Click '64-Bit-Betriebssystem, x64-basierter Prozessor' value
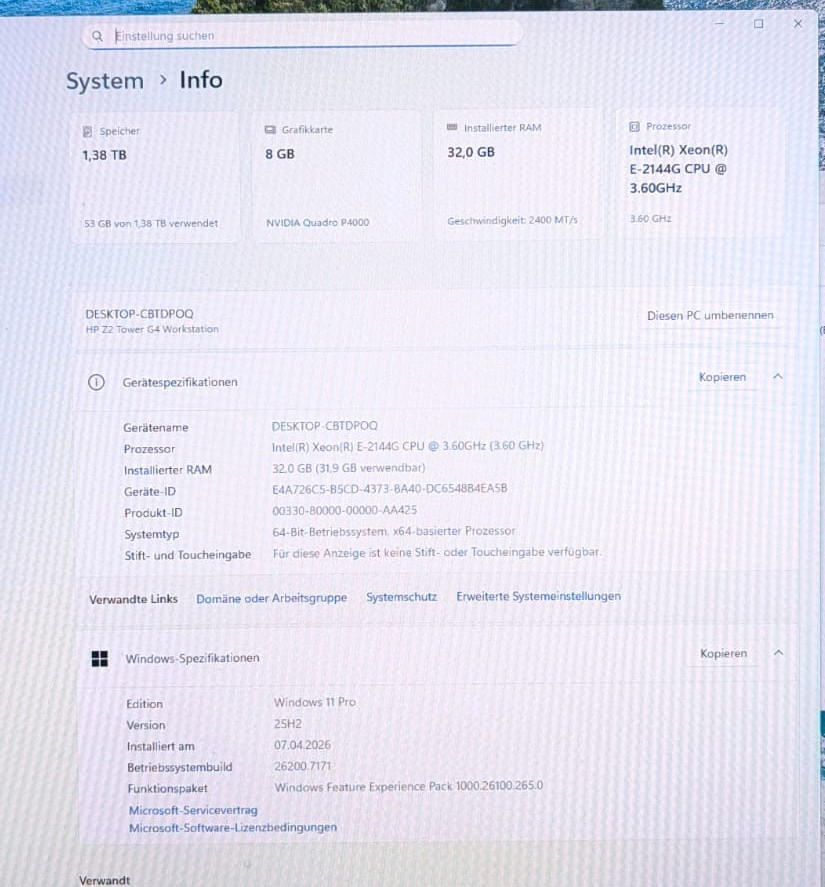The height and width of the screenshot is (887, 825). point(393,531)
